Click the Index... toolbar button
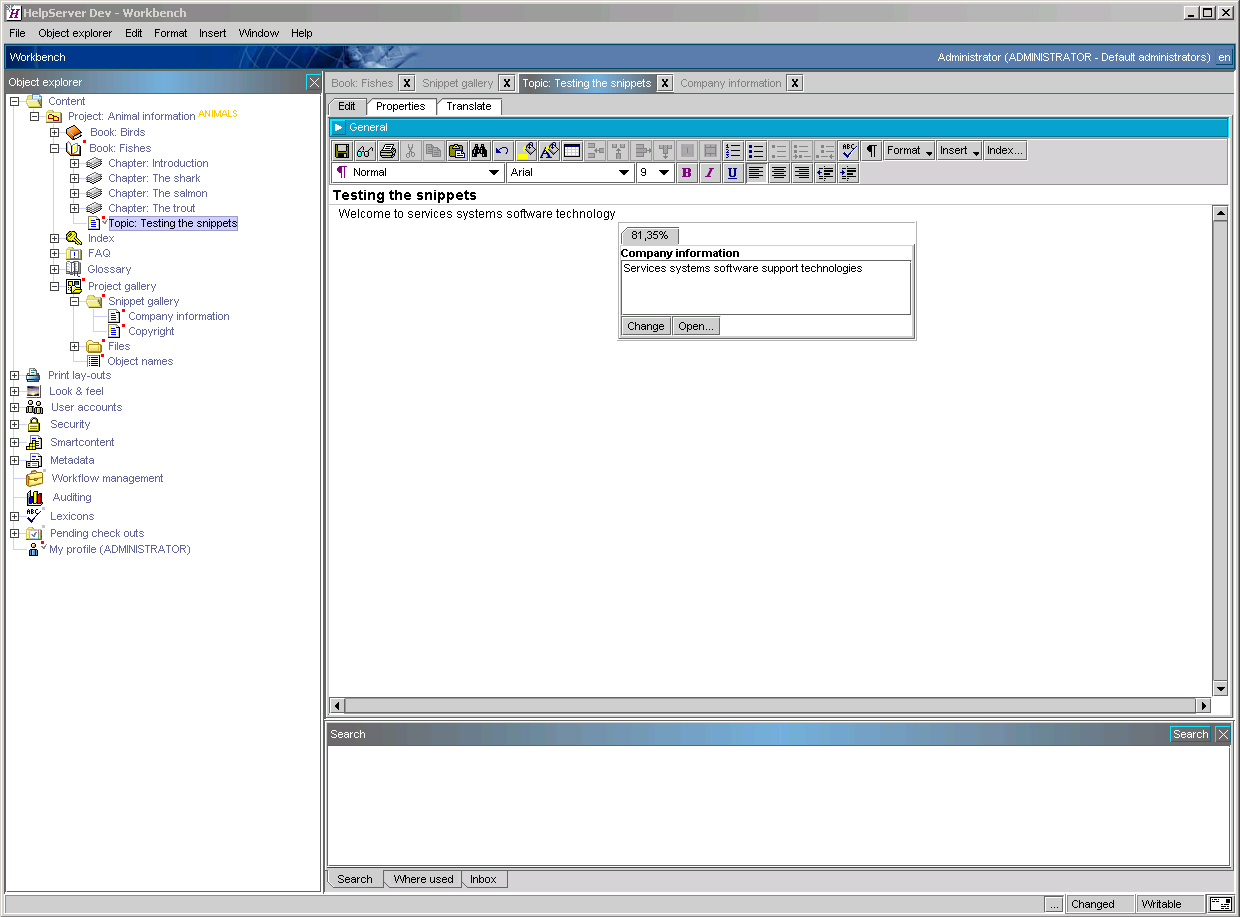The width and height of the screenshot is (1240, 917). (1005, 151)
